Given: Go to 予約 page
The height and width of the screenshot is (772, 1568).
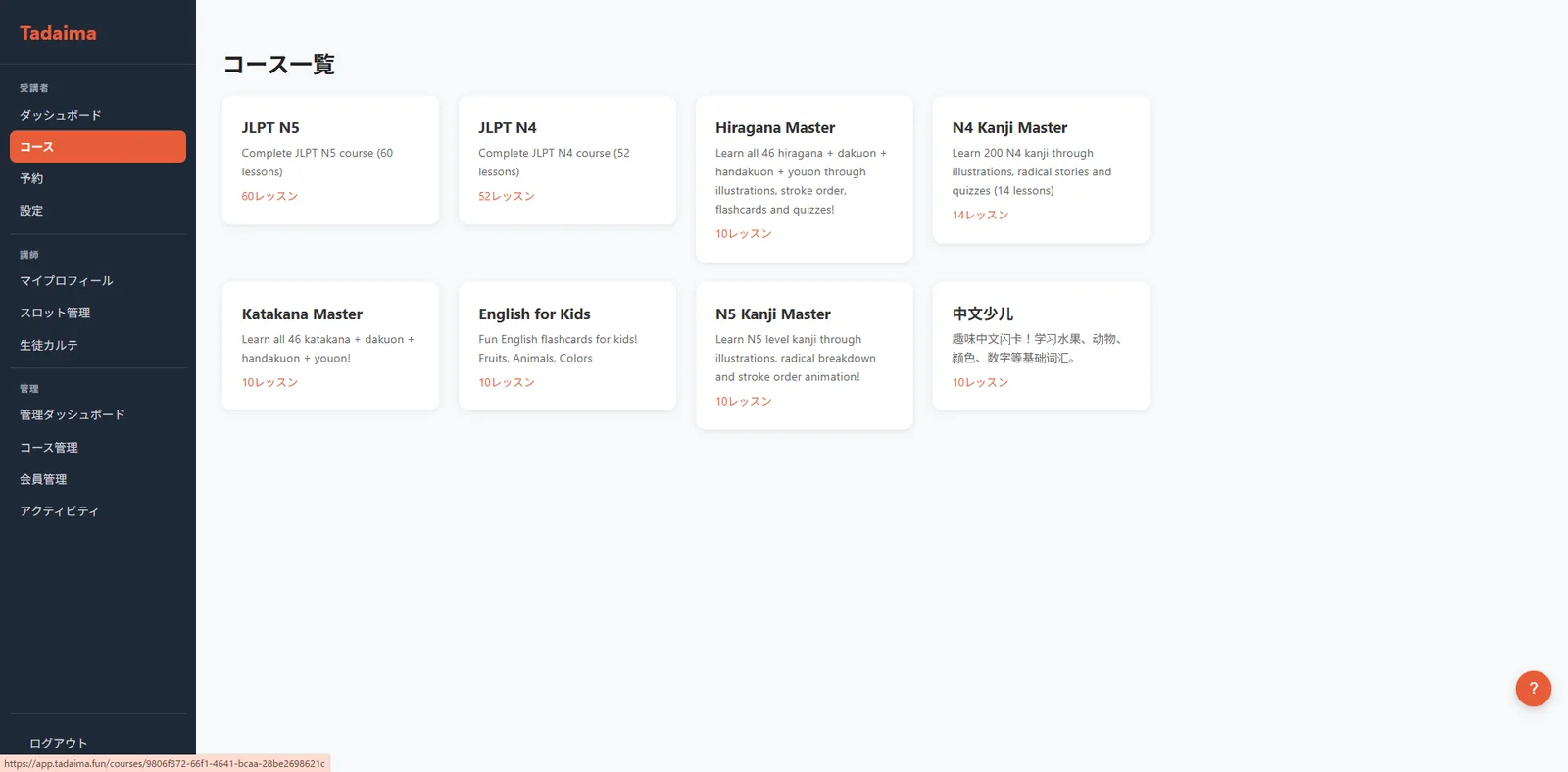Looking at the screenshot, I should [x=98, y=178].
